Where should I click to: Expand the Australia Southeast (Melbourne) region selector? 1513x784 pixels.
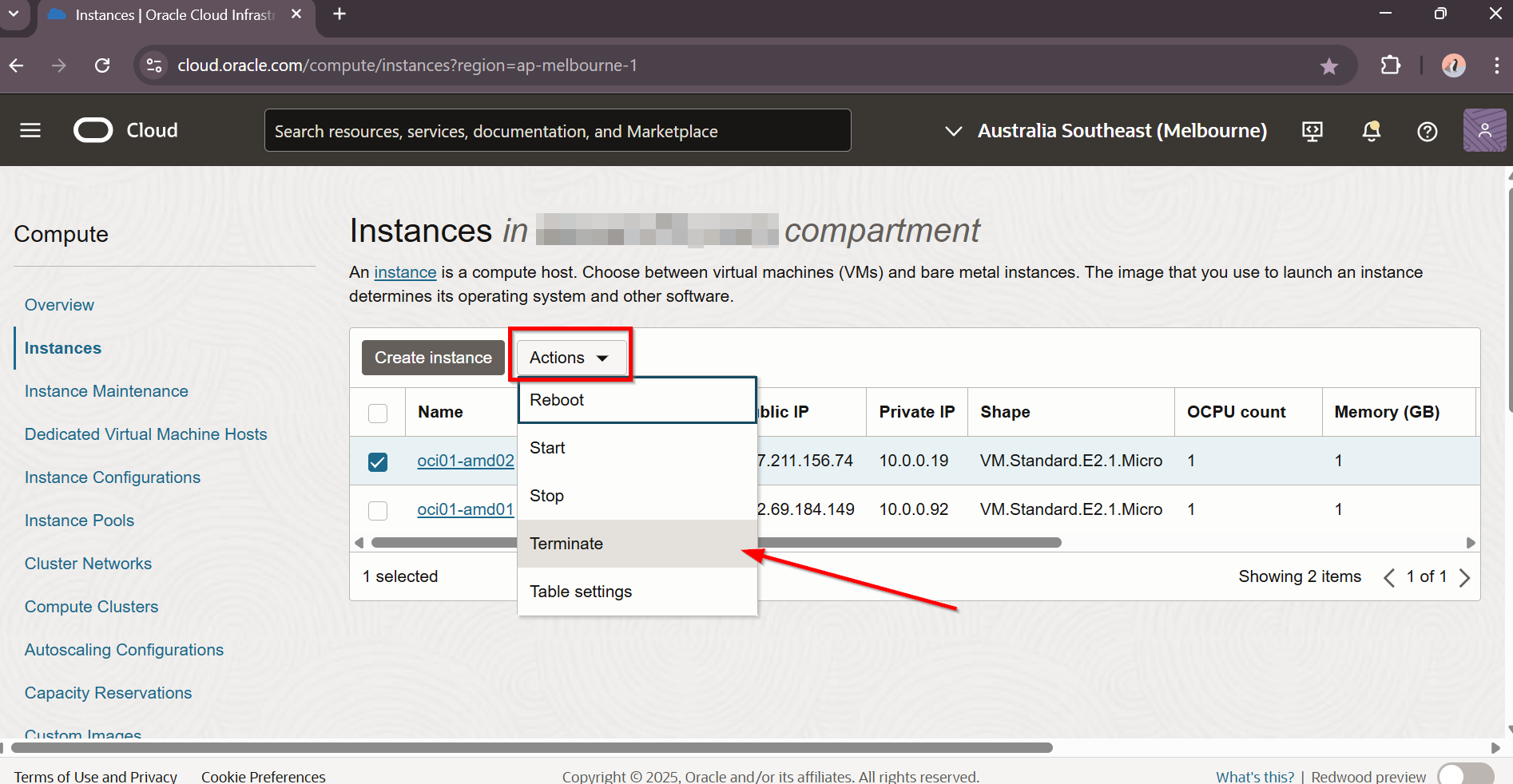click(1106, 131)
